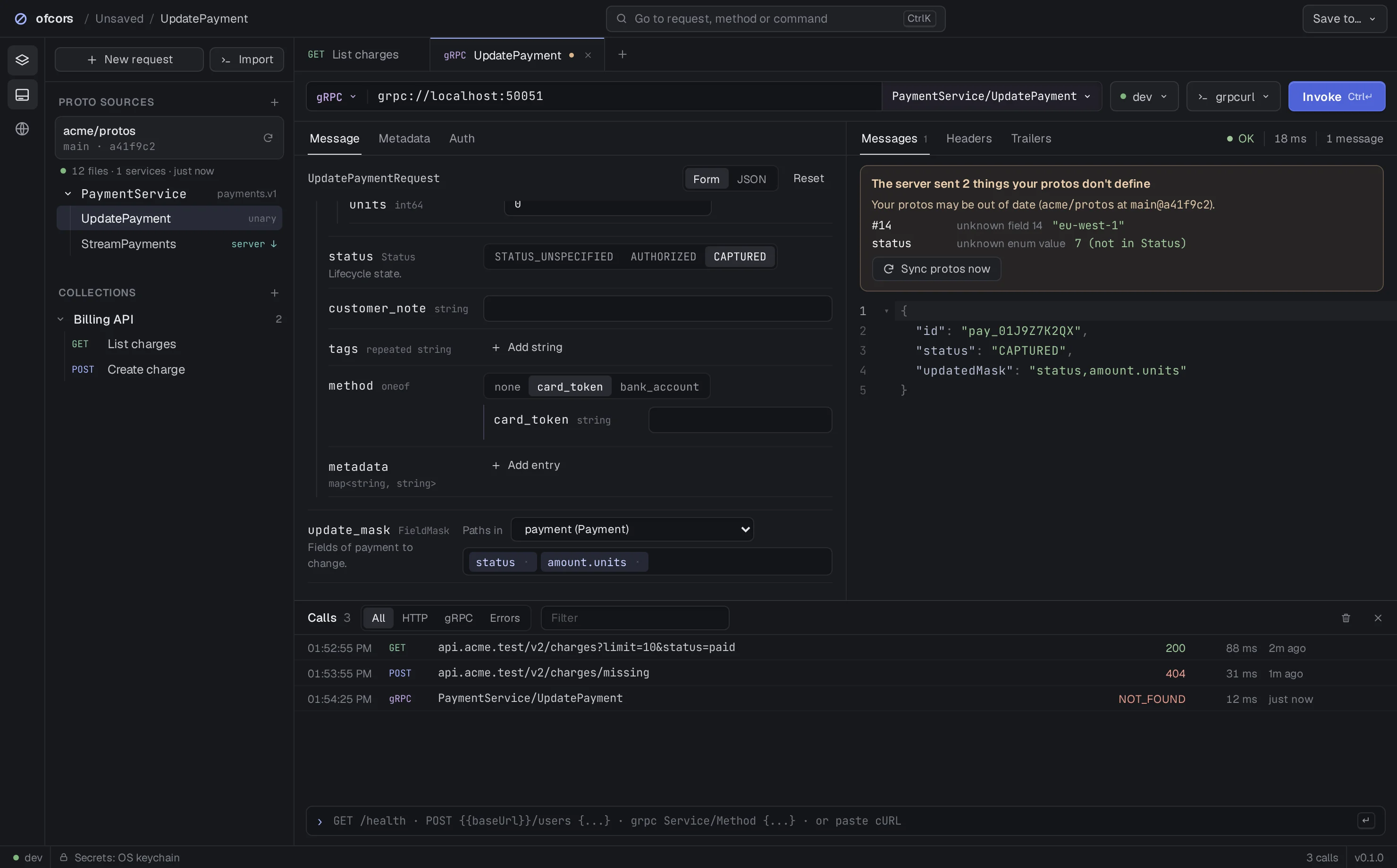This screenshot has width=1397, height=868.
Task: Open the Message tab
Action: pyautogui.click(x=334, y=139)
